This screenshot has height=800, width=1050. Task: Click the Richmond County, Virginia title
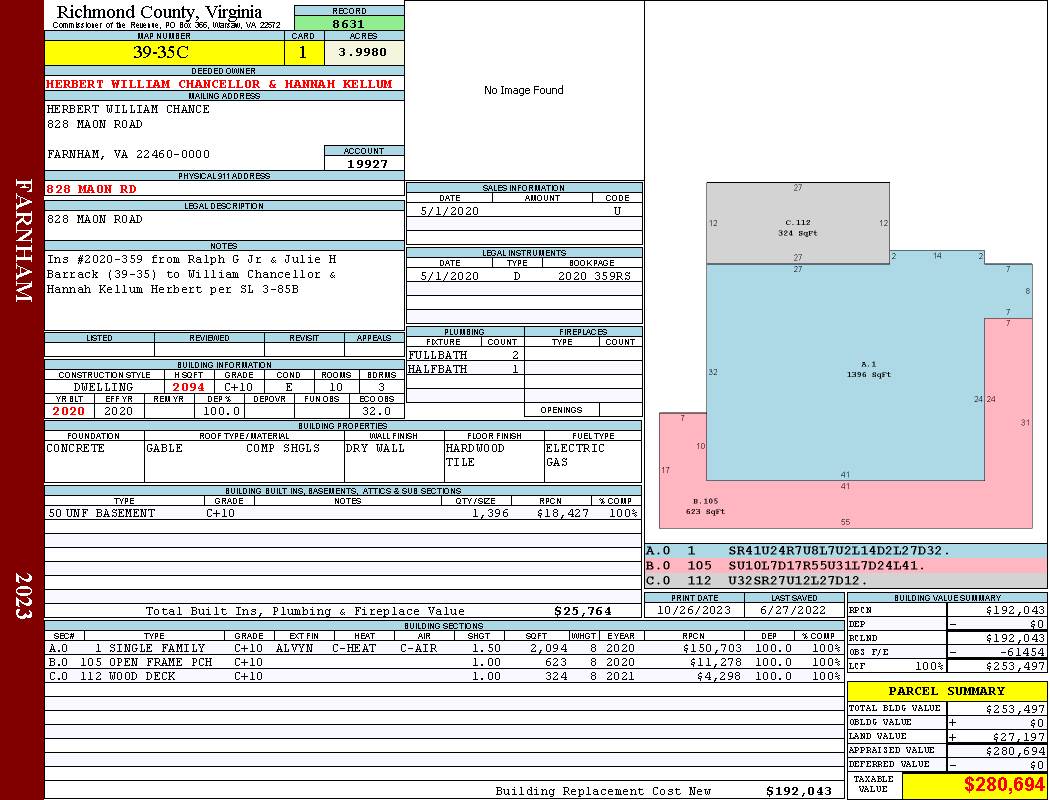(159, 11)
